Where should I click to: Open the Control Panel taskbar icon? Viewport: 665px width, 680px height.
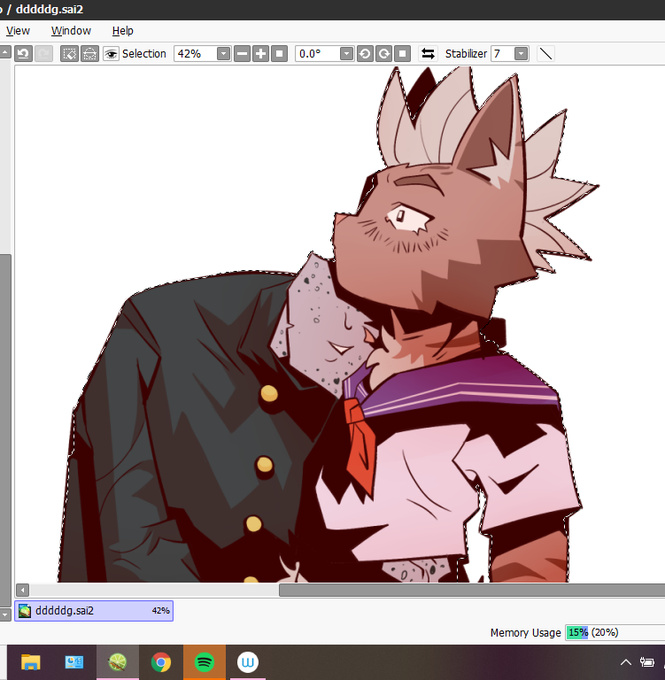click(74, 662)
